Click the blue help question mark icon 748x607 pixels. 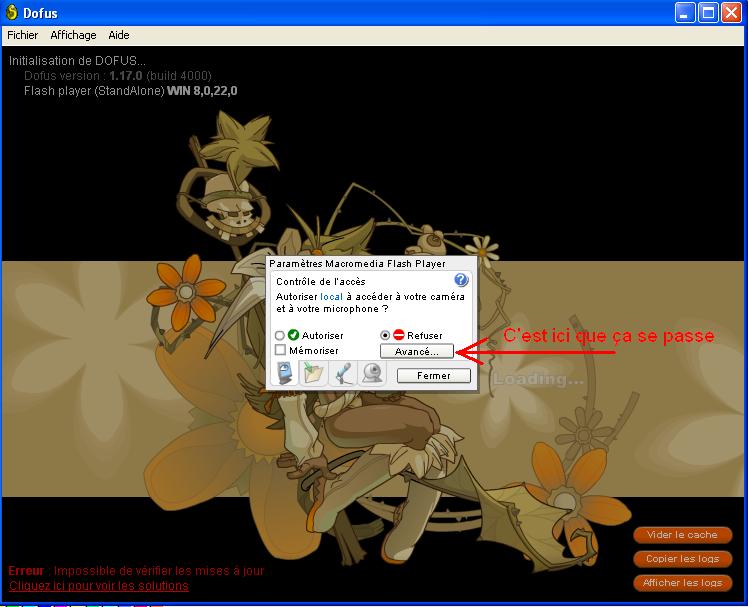point(461,280)
